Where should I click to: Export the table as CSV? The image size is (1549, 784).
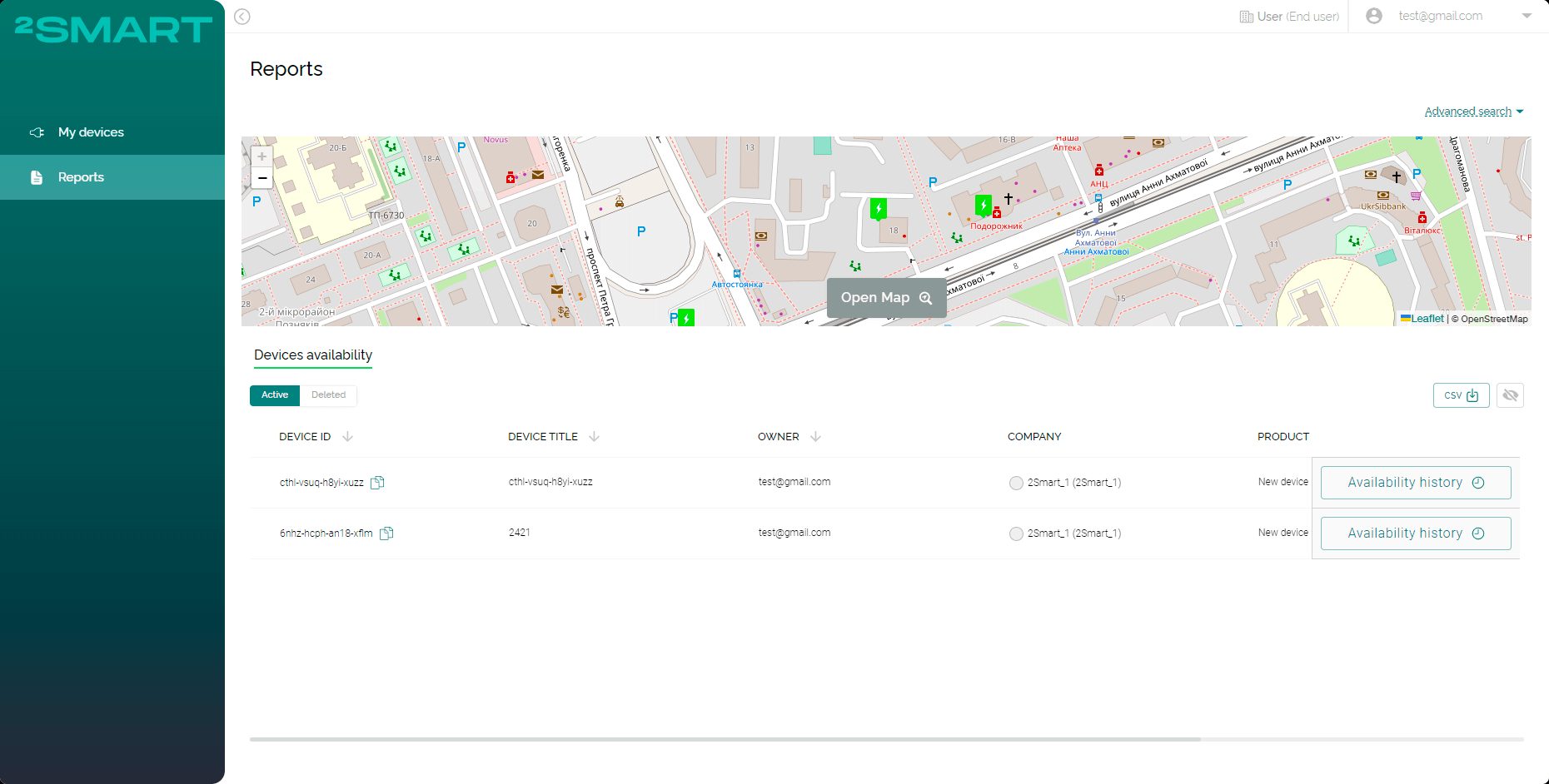[x=1461, y=395]
